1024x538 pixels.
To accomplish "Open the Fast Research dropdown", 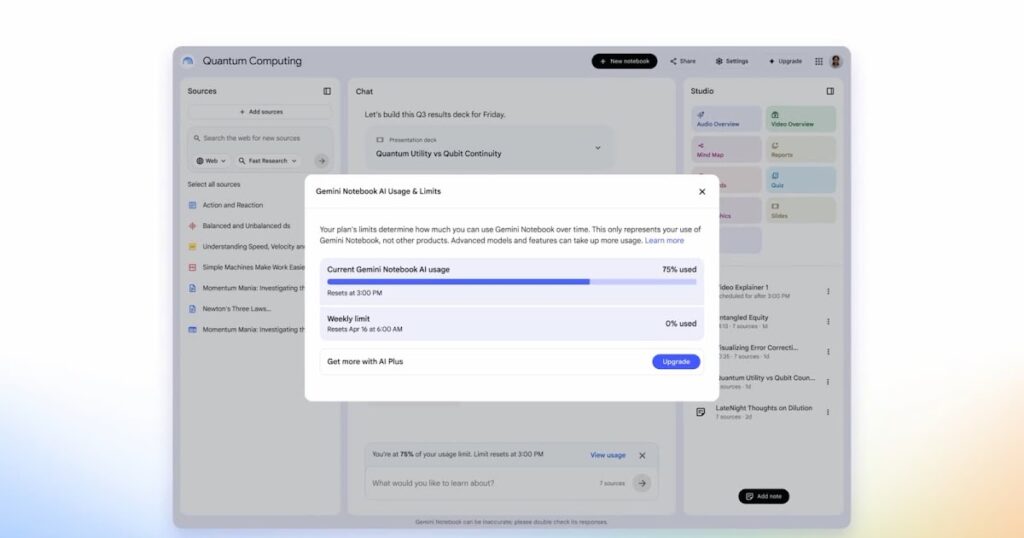I will click(x=267, y=161).
